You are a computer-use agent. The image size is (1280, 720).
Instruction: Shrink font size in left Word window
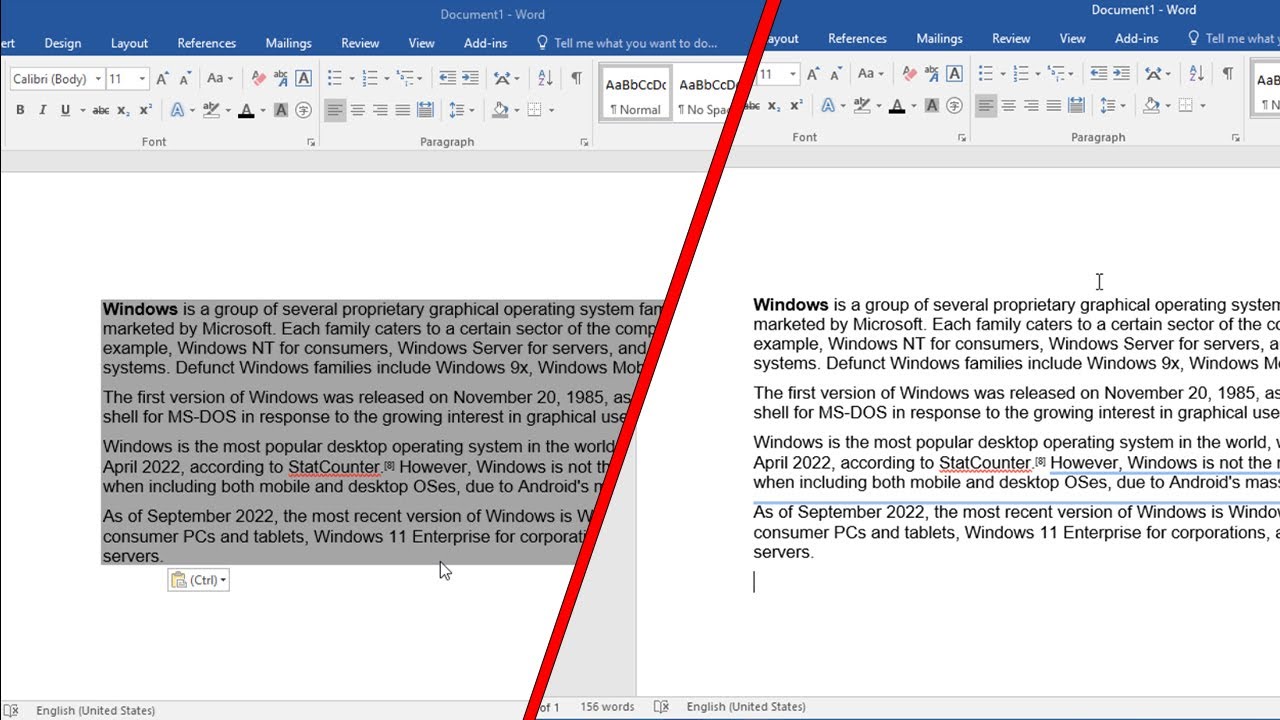click(185, 78)
